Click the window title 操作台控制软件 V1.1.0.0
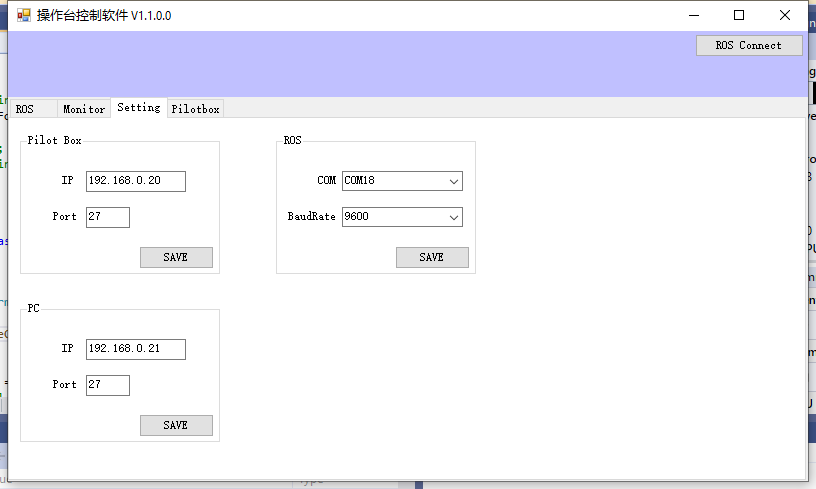Image resolution: width=816 pixels, height=489 pixels. click(104, 16)
